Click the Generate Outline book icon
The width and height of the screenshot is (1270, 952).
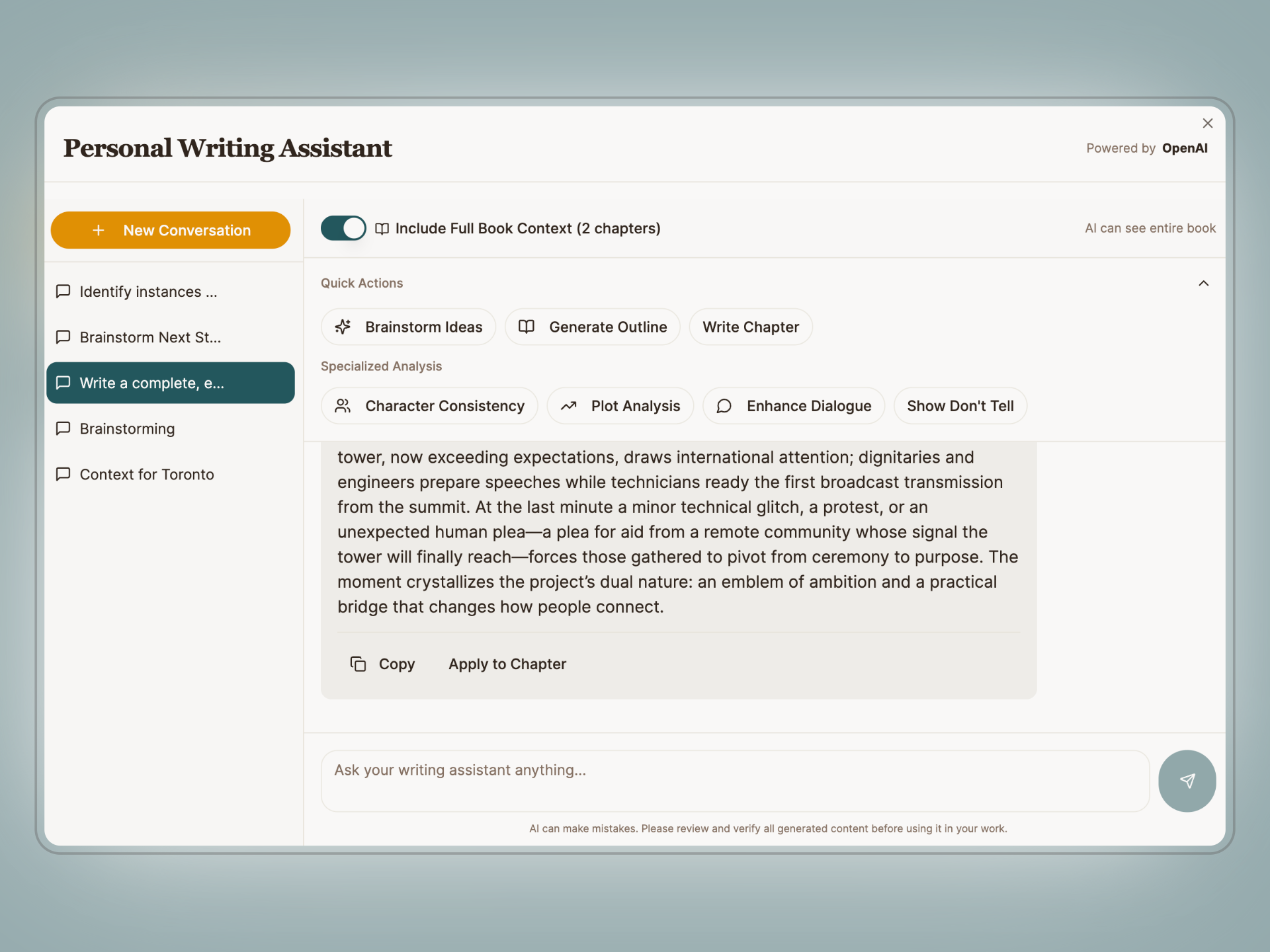coord(526,327)
